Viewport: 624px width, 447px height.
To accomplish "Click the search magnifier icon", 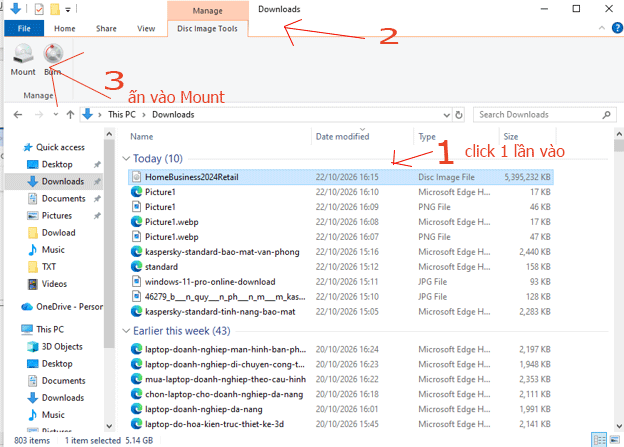I will pyautogui.click(x=606, y=115).
